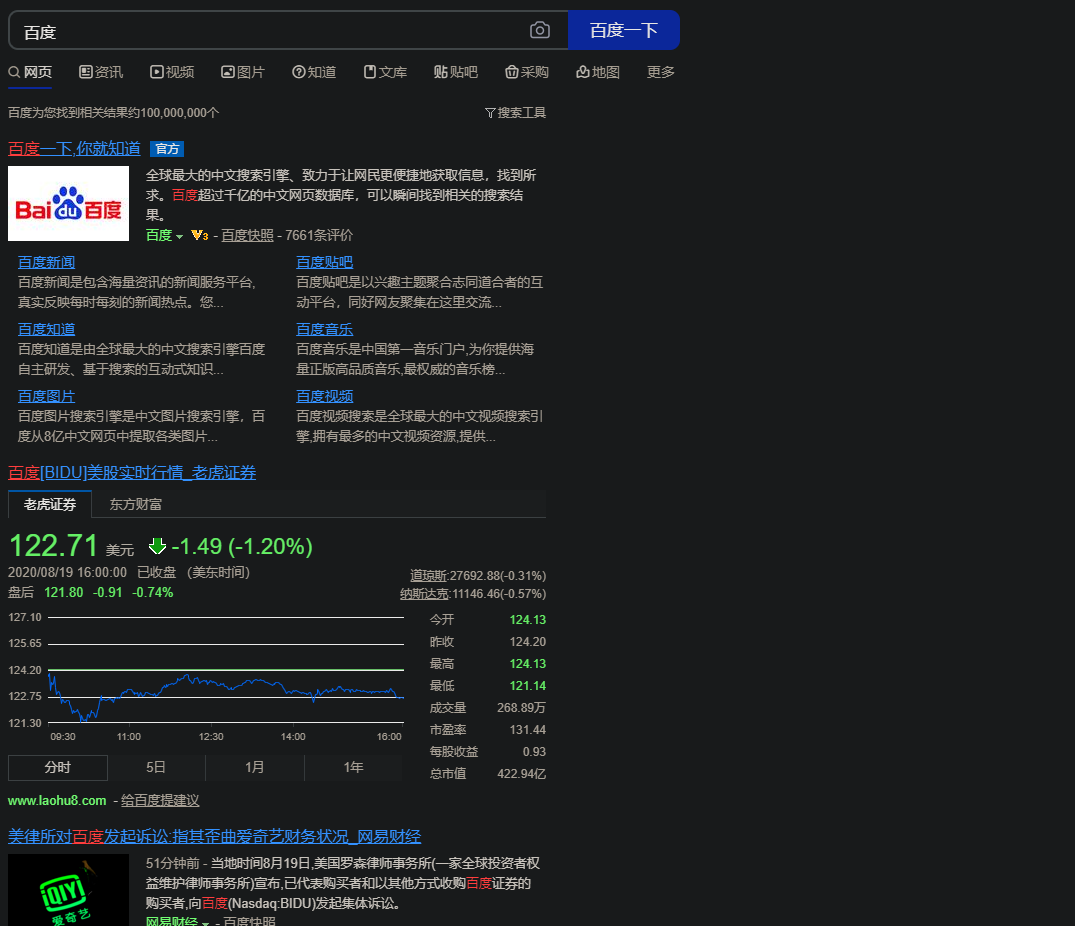Open the 百度视频 sublink
1075x926 pixels.
point(324,396)
